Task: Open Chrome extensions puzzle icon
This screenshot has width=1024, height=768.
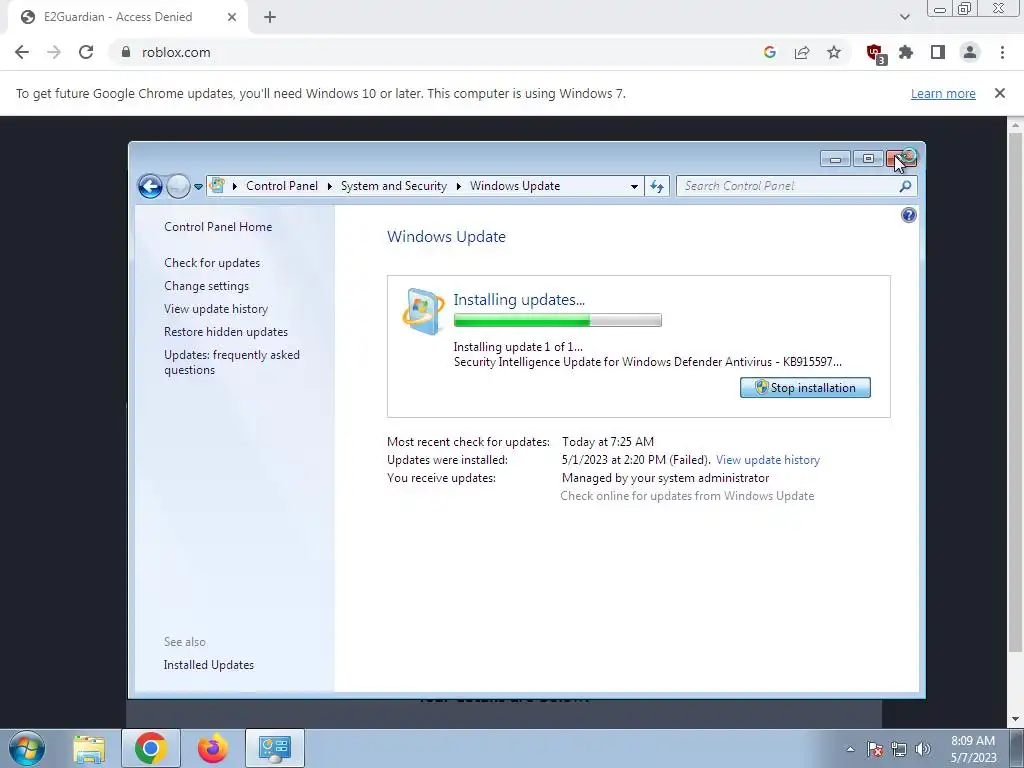Action: point(906,52)
